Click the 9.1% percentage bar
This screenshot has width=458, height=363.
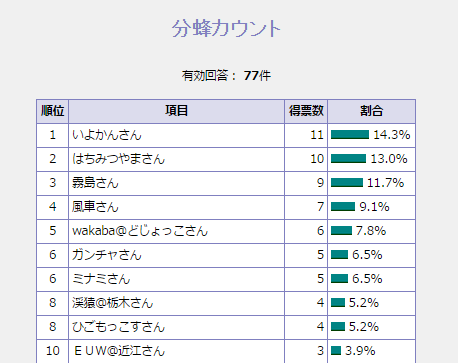coord(343,207)
